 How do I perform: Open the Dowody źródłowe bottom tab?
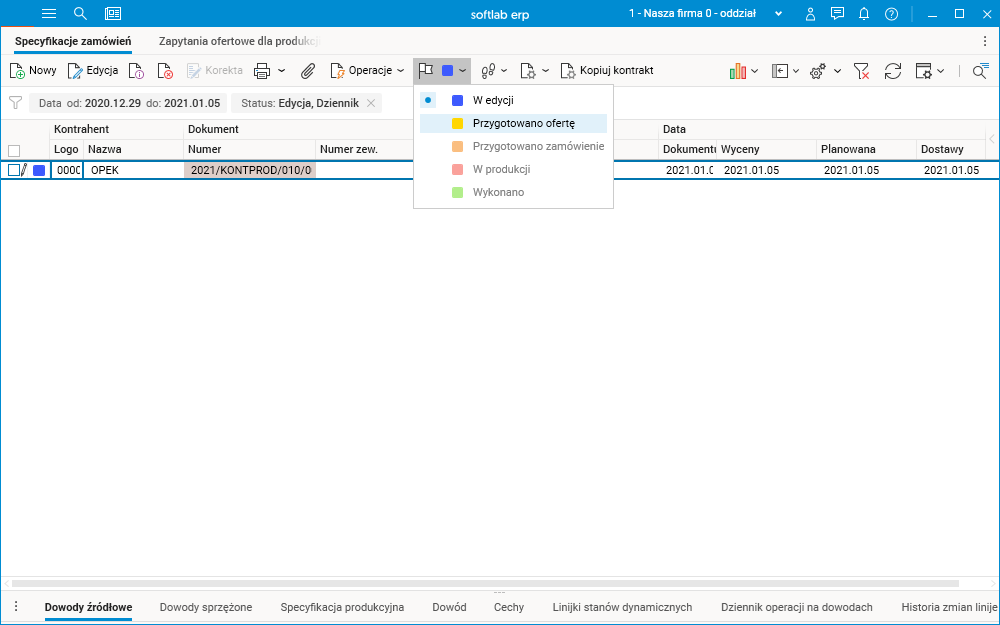(89, 607)
